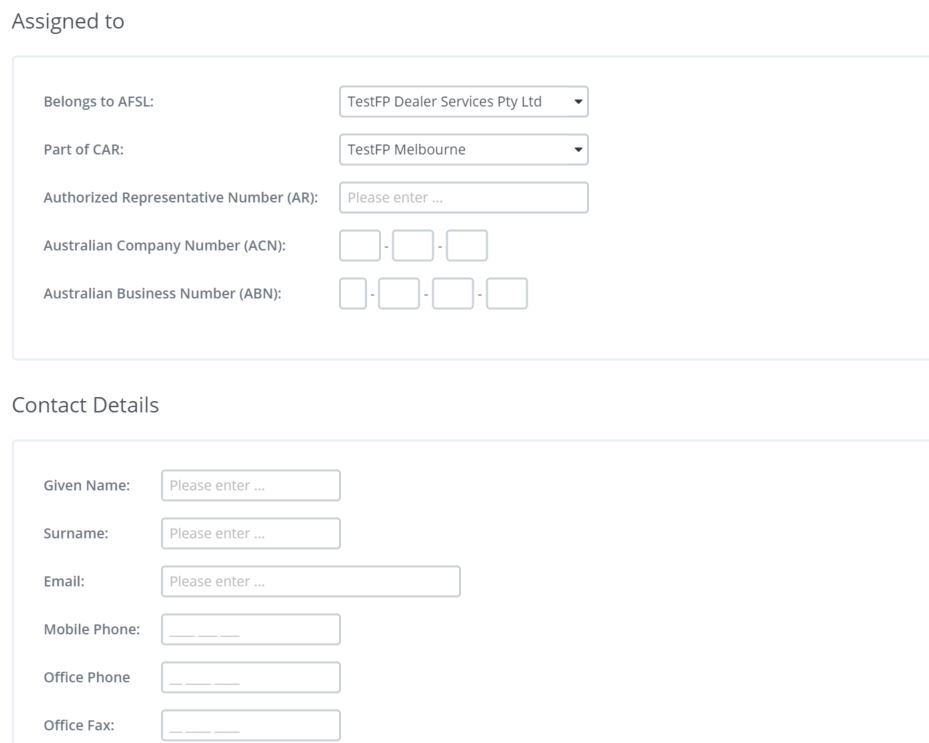Focus the Email input field
The width and height of the screenshot is (929, 743).
tap(310, 582)
